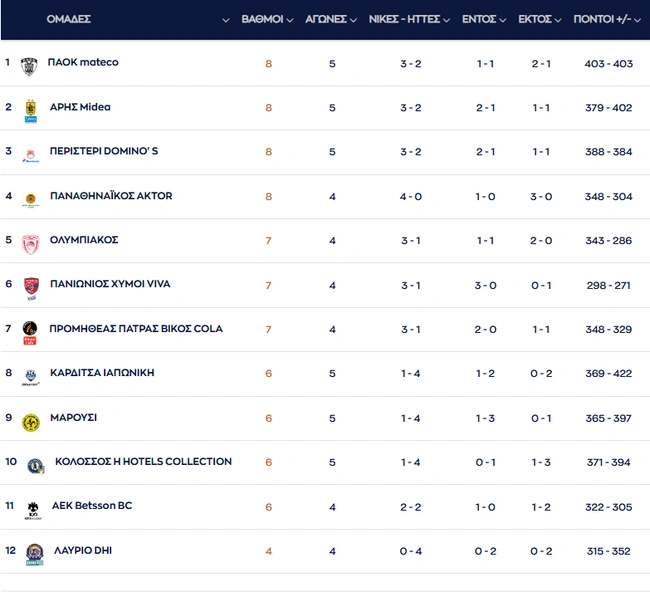Open ΚΑΡΔΙΤΣΑ ΙΑΠΩΝΙΚΗ team page
Image resolution: width=650 pixels, height=592 pixels.
pyautogui.click(x=102, y=373)
